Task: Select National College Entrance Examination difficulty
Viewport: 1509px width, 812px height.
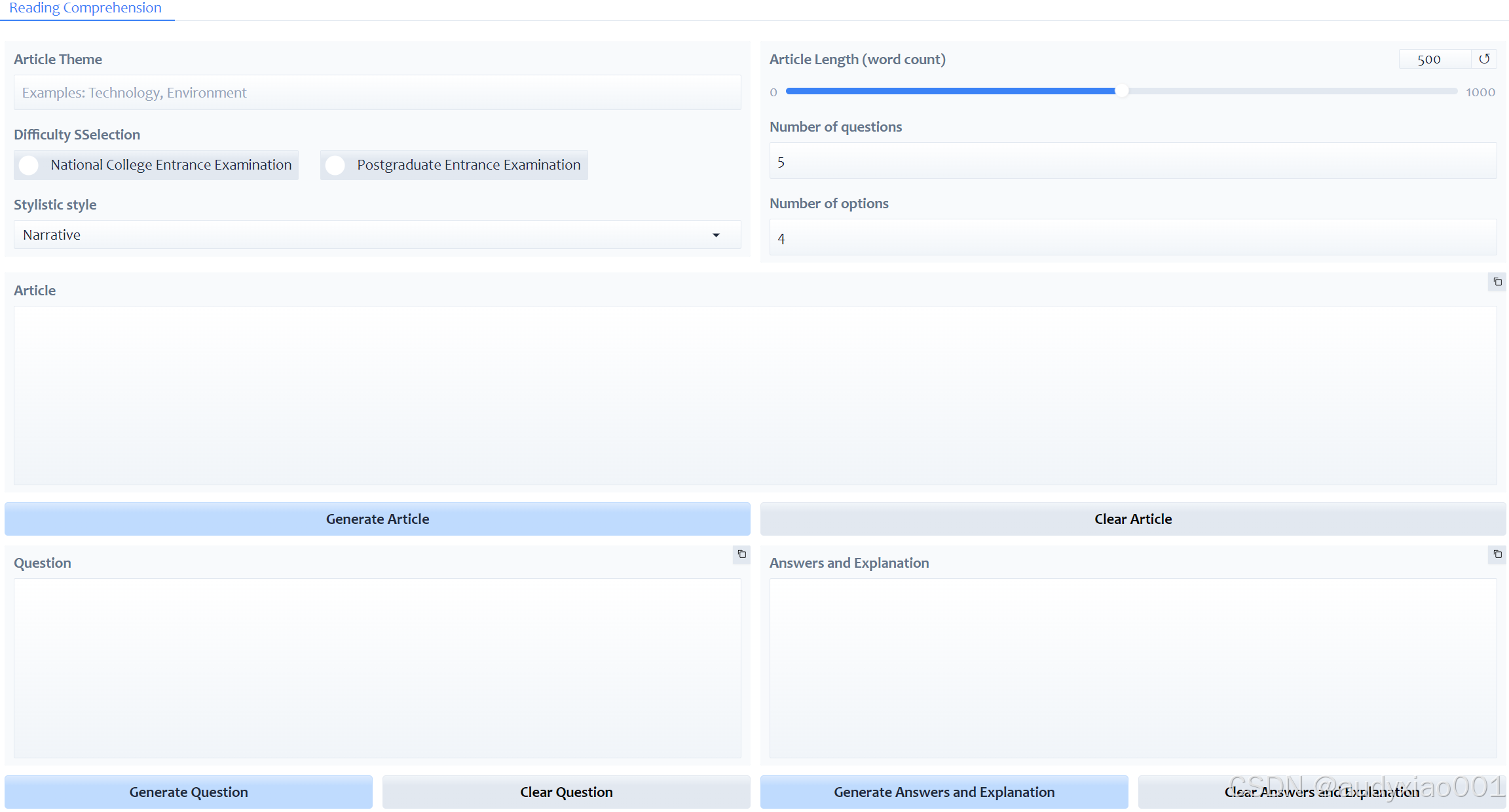Action: (x=29, y=165)
